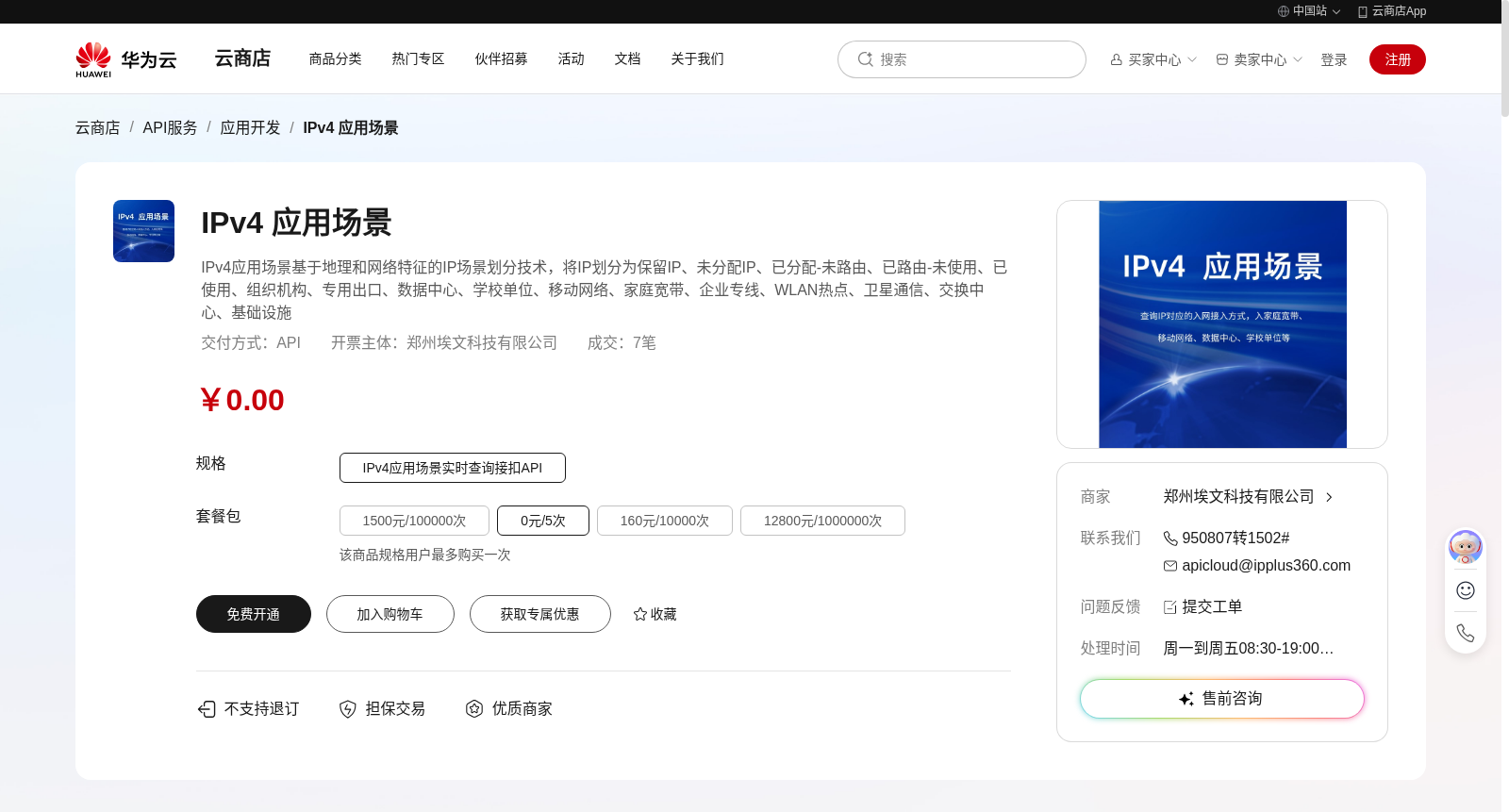Open the robot assistant avatar

[x=1465, y=547]
